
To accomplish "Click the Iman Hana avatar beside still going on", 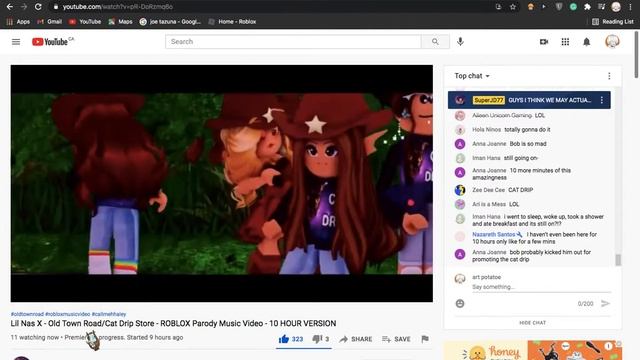I will click(x=460, y=158).
